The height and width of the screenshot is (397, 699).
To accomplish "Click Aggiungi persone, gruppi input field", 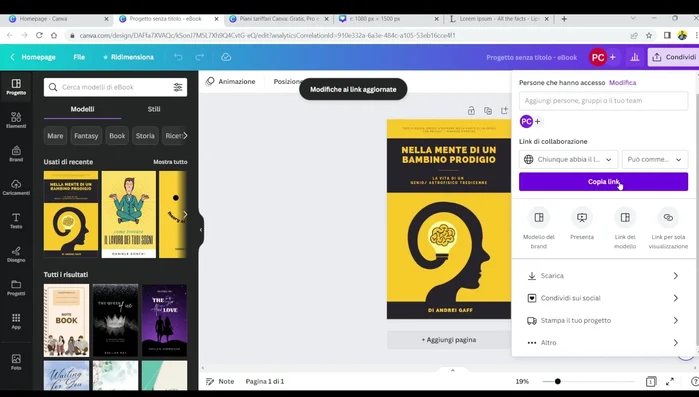I will tap(603, 101).
